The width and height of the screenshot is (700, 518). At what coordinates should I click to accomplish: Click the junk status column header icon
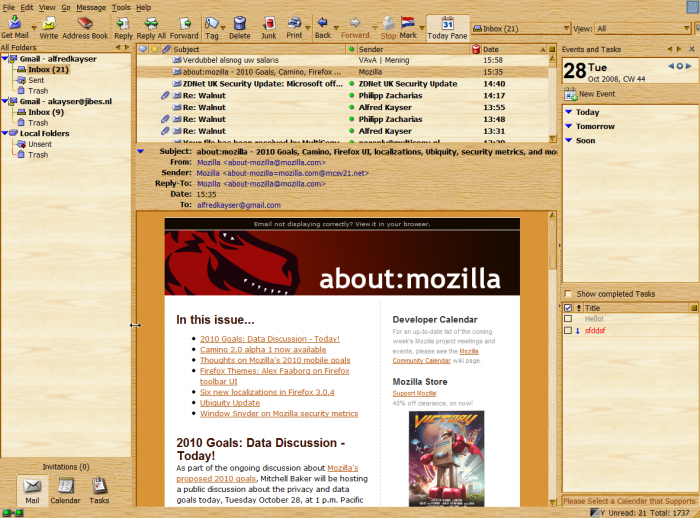click(476, 49)
